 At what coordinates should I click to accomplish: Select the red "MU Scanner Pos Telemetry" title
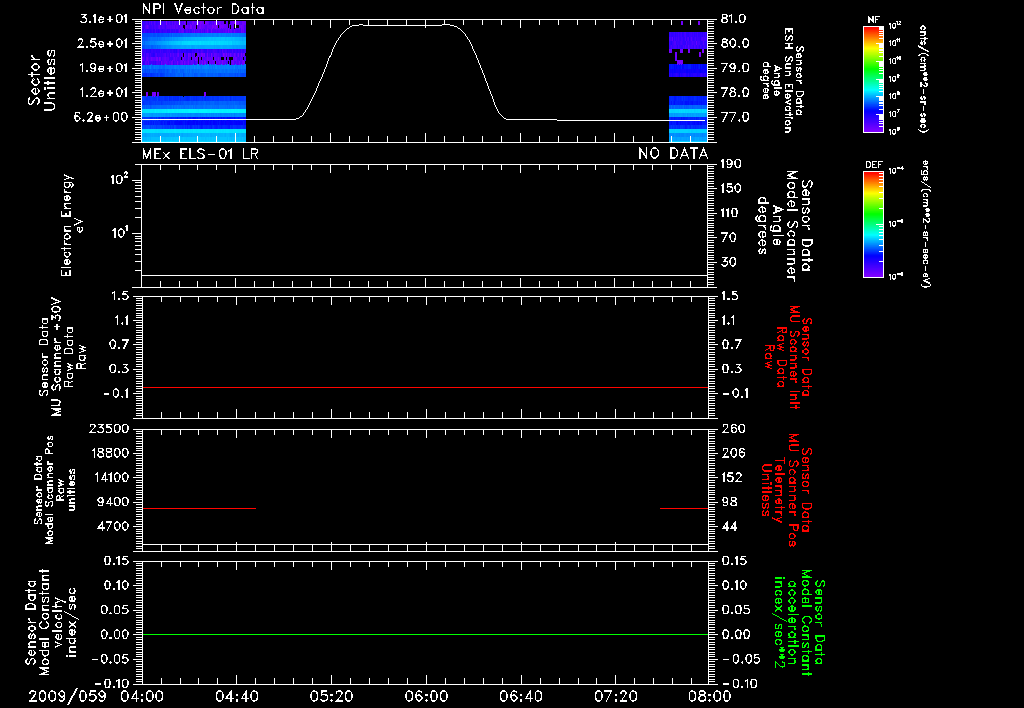786,490
